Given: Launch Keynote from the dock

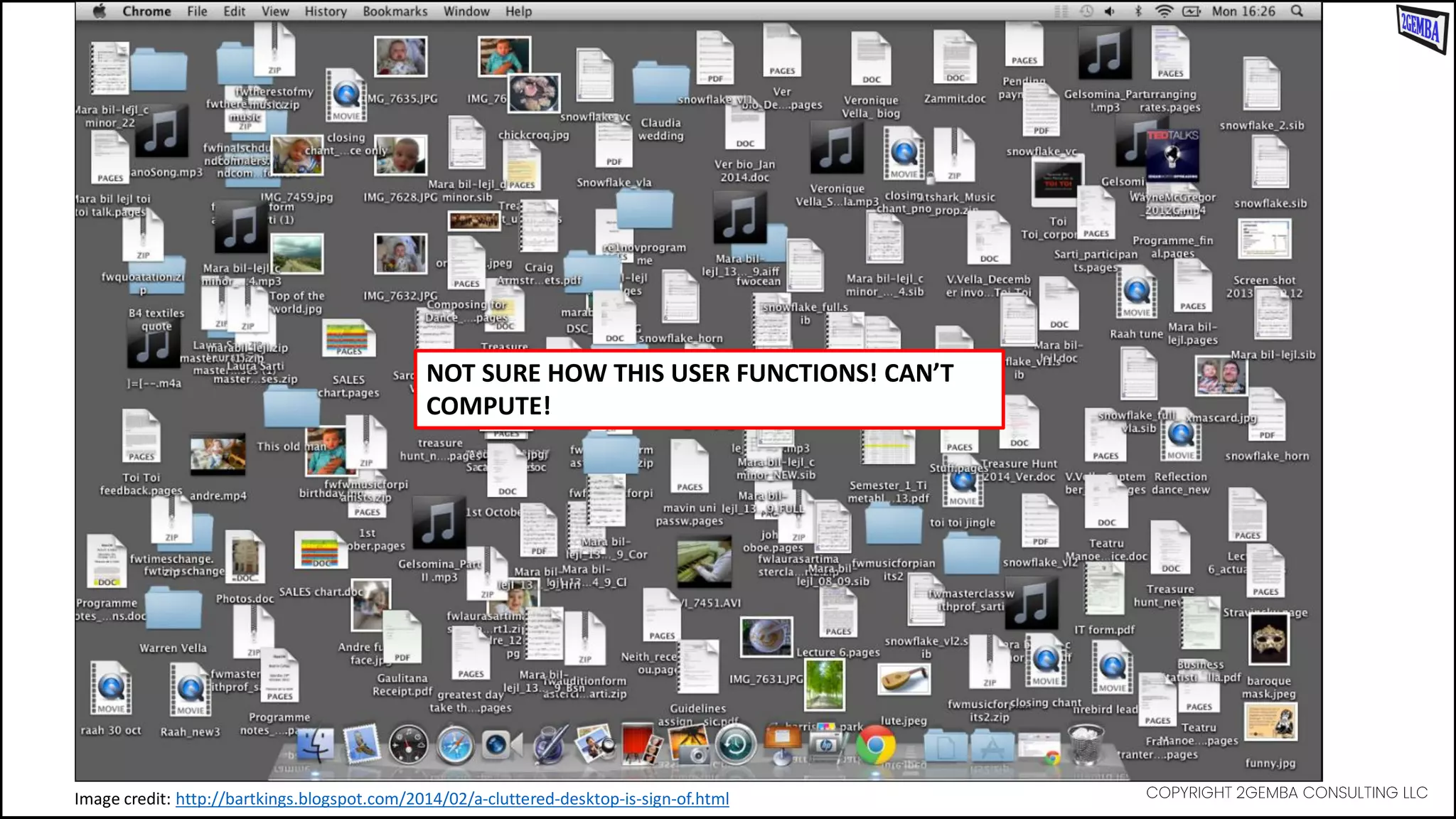Looking at the screenshot, I should [782, 744].
